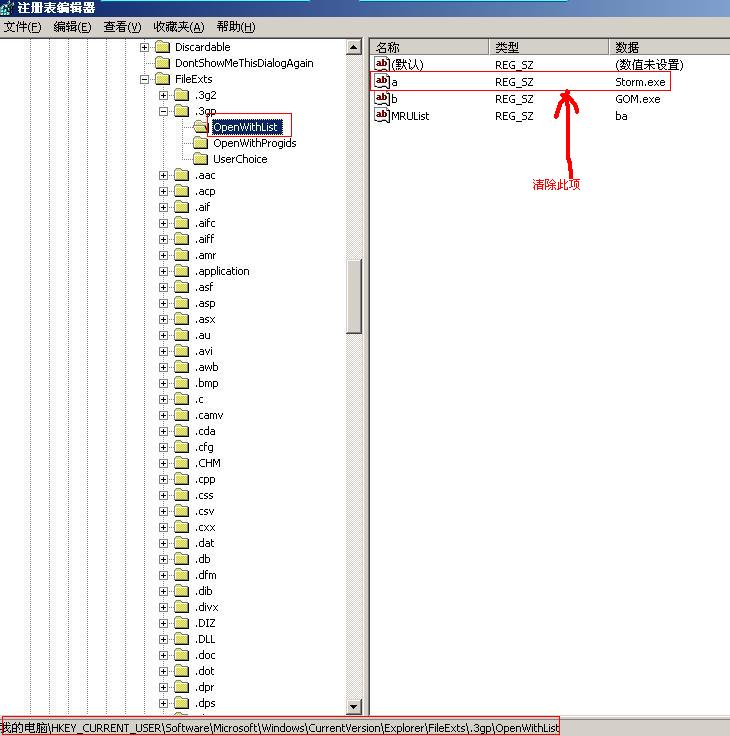Viewport: 730px width, 736px height.
Task: Select the OpenWithList key
Action: tap(246, 127)
